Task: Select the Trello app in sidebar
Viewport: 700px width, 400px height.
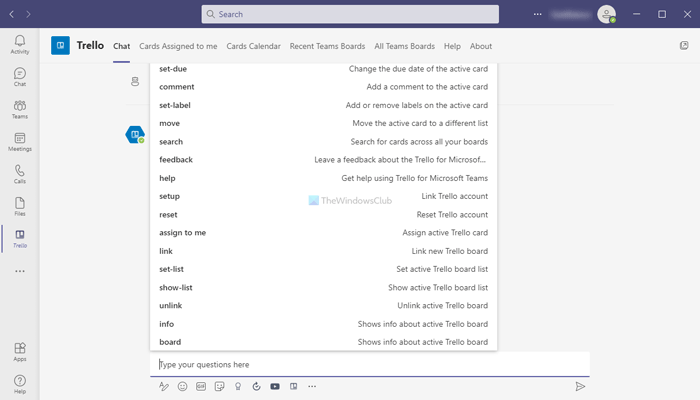Action: tap(20, 239)
